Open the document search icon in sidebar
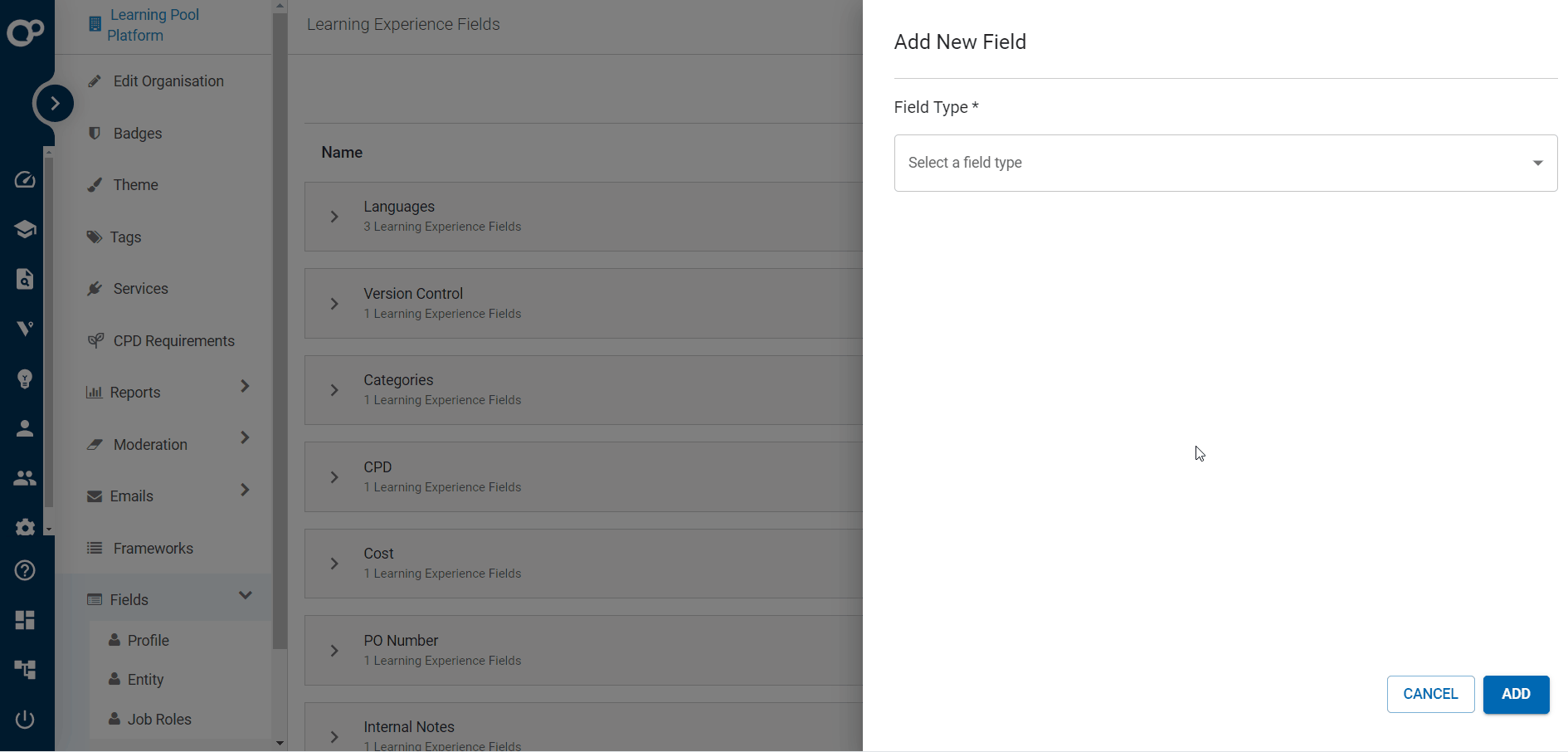 25,279
